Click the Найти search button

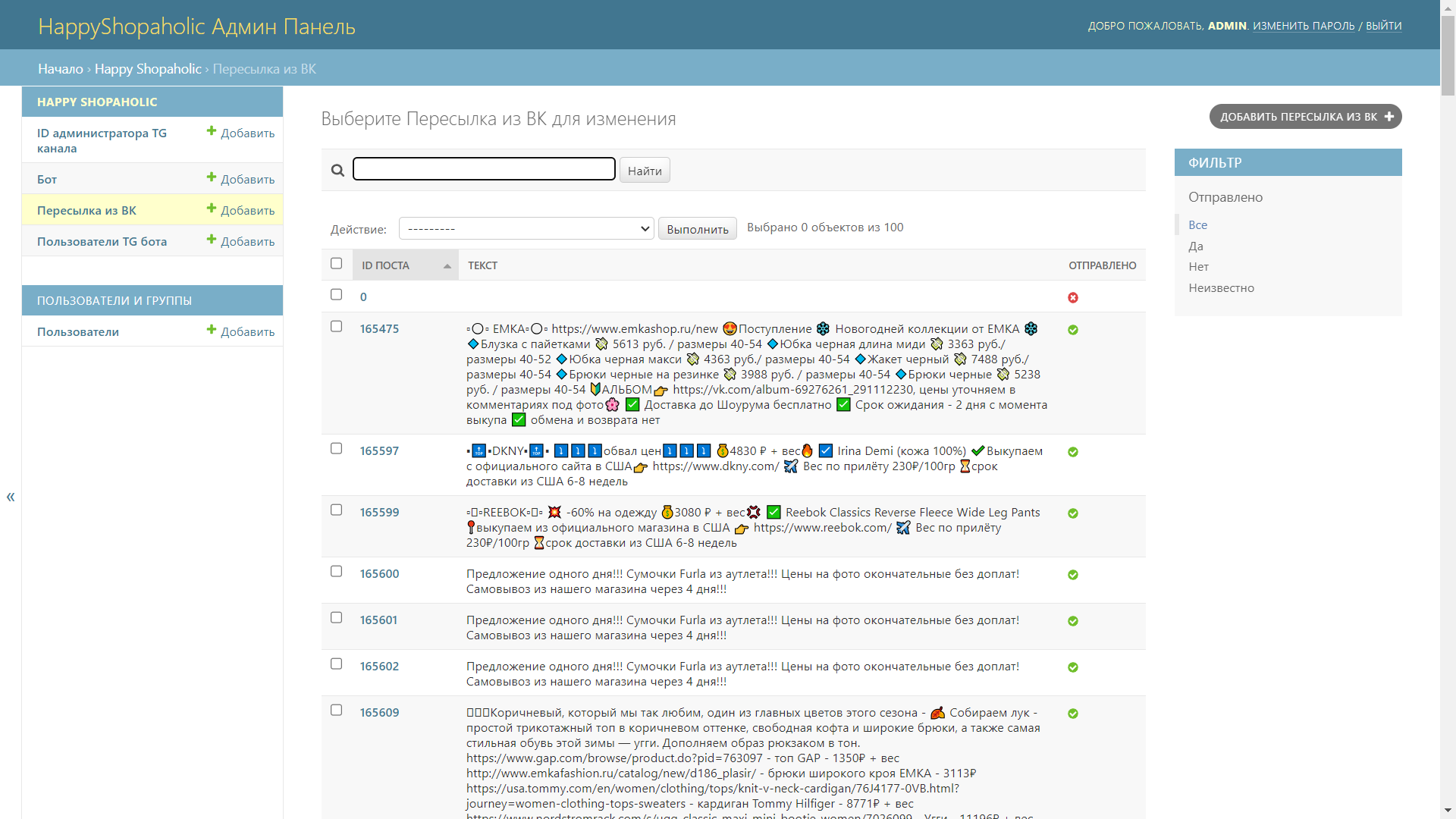(x=645, y=171)
